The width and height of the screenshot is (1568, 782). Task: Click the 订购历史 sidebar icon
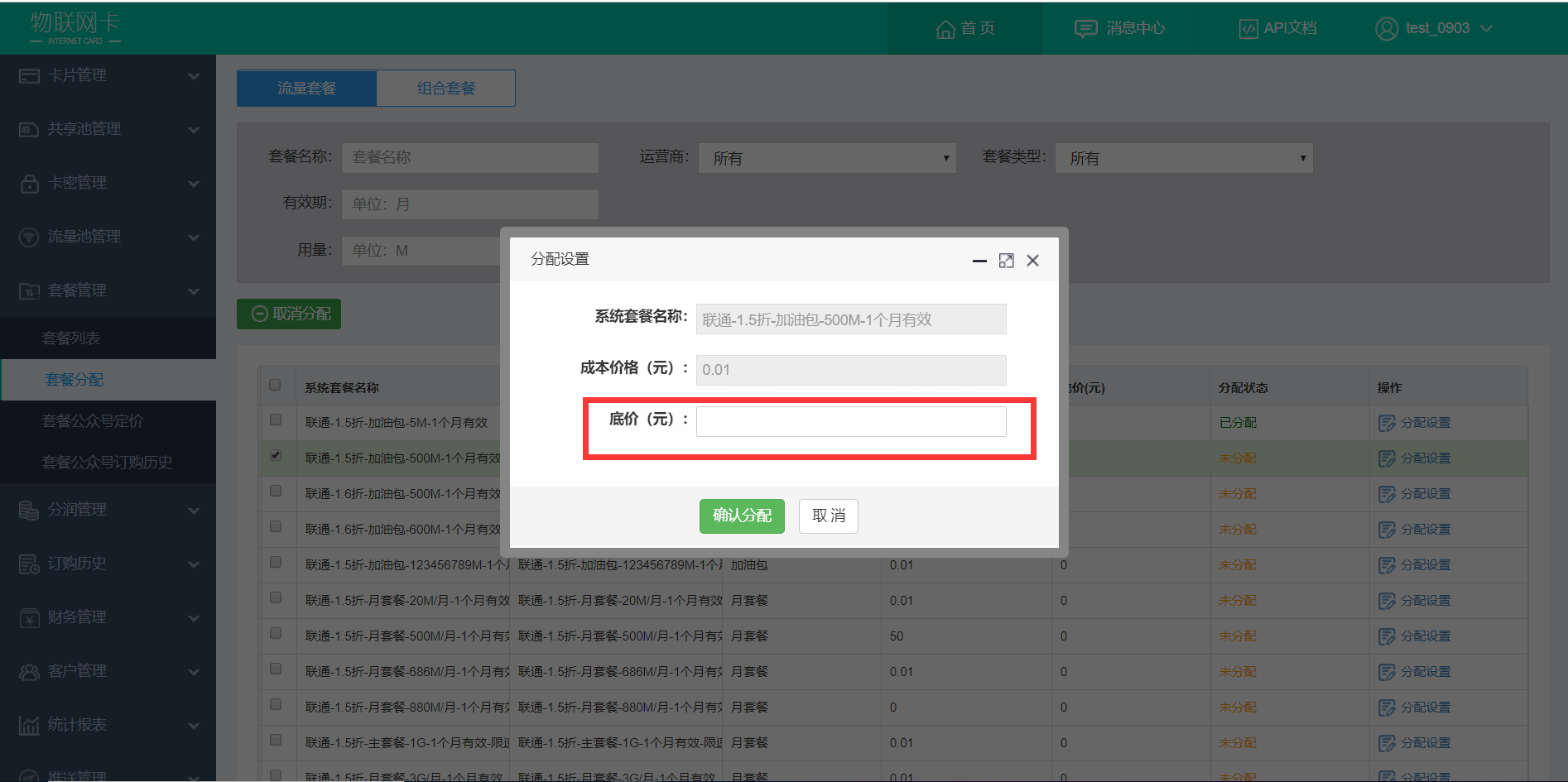(29, 564)
